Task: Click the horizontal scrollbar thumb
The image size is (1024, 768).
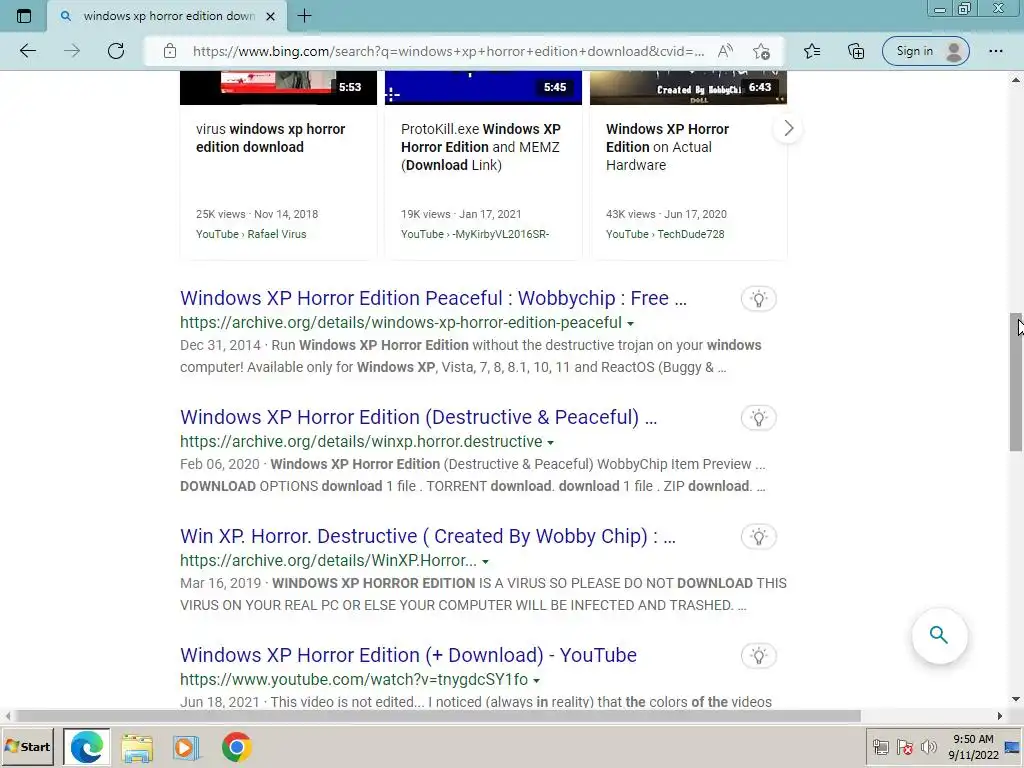Action: click(436, 716)
